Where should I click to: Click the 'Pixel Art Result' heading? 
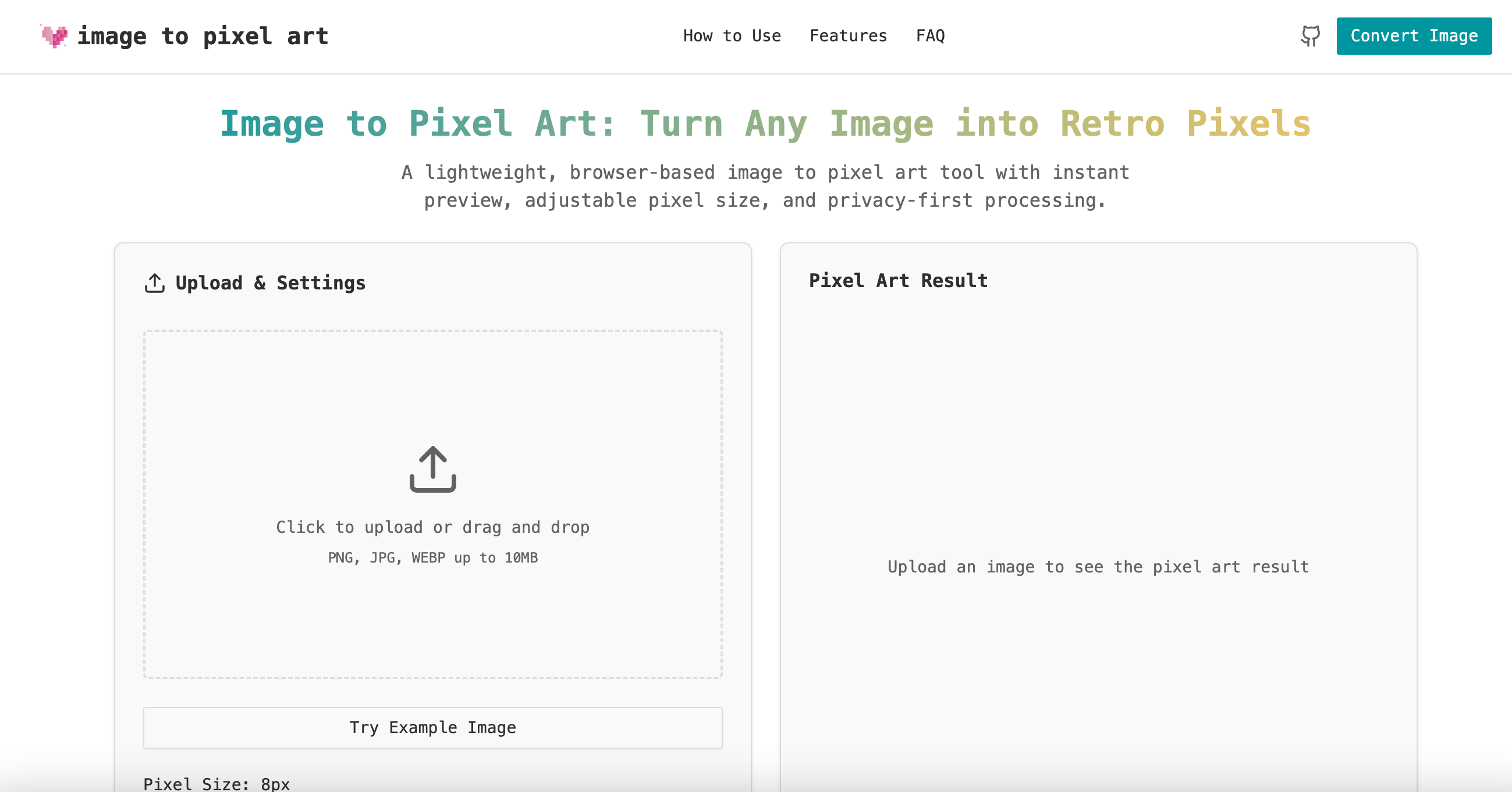(898, 281)
